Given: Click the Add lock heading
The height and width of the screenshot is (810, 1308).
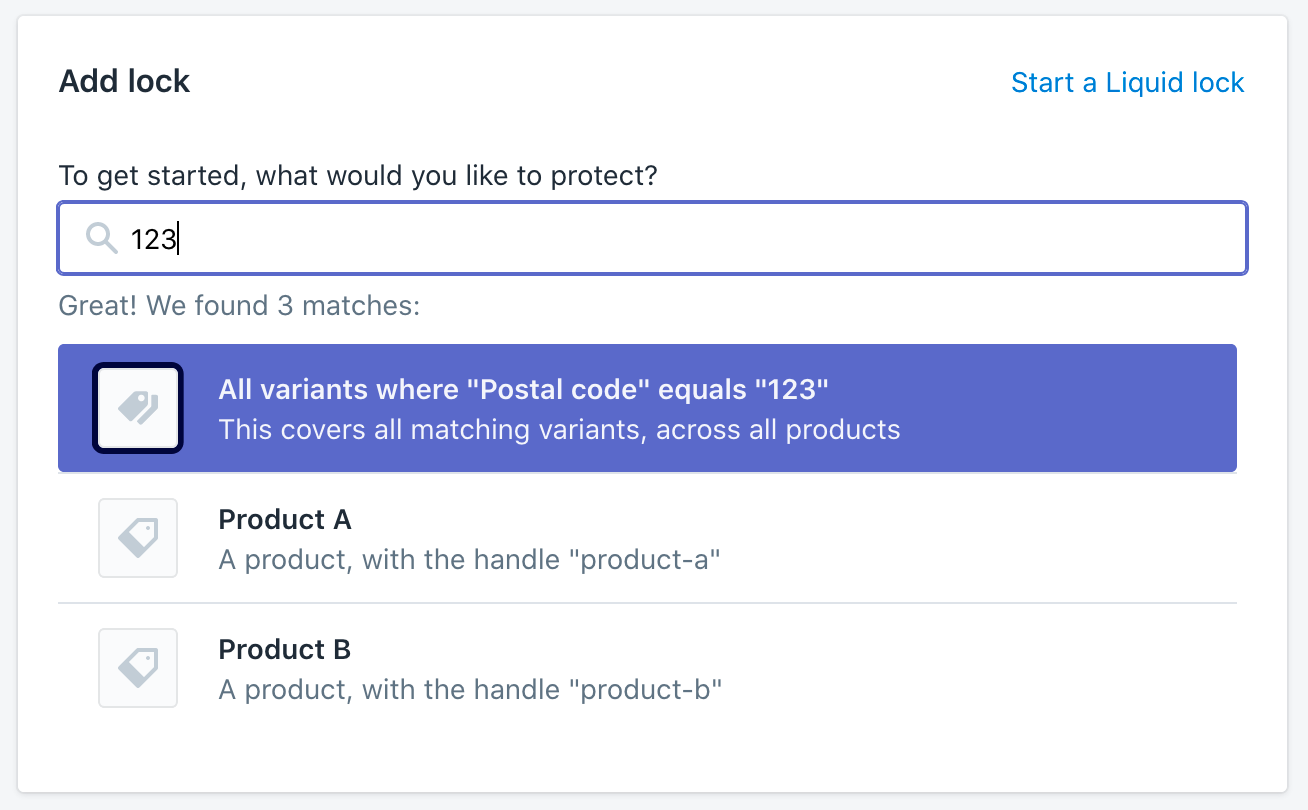Looking at the screenshot, I should 125,81.
